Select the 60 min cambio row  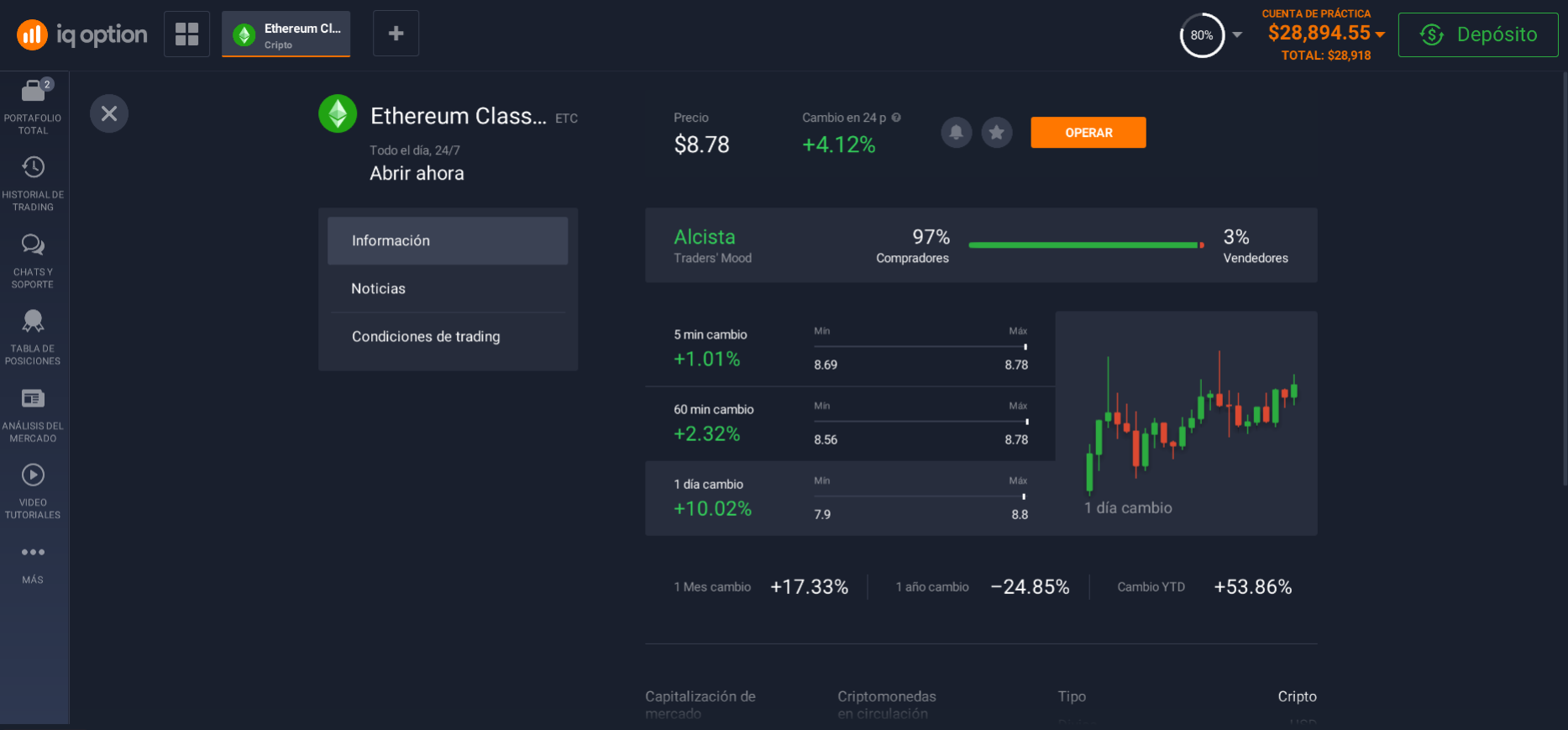point(850,423)
